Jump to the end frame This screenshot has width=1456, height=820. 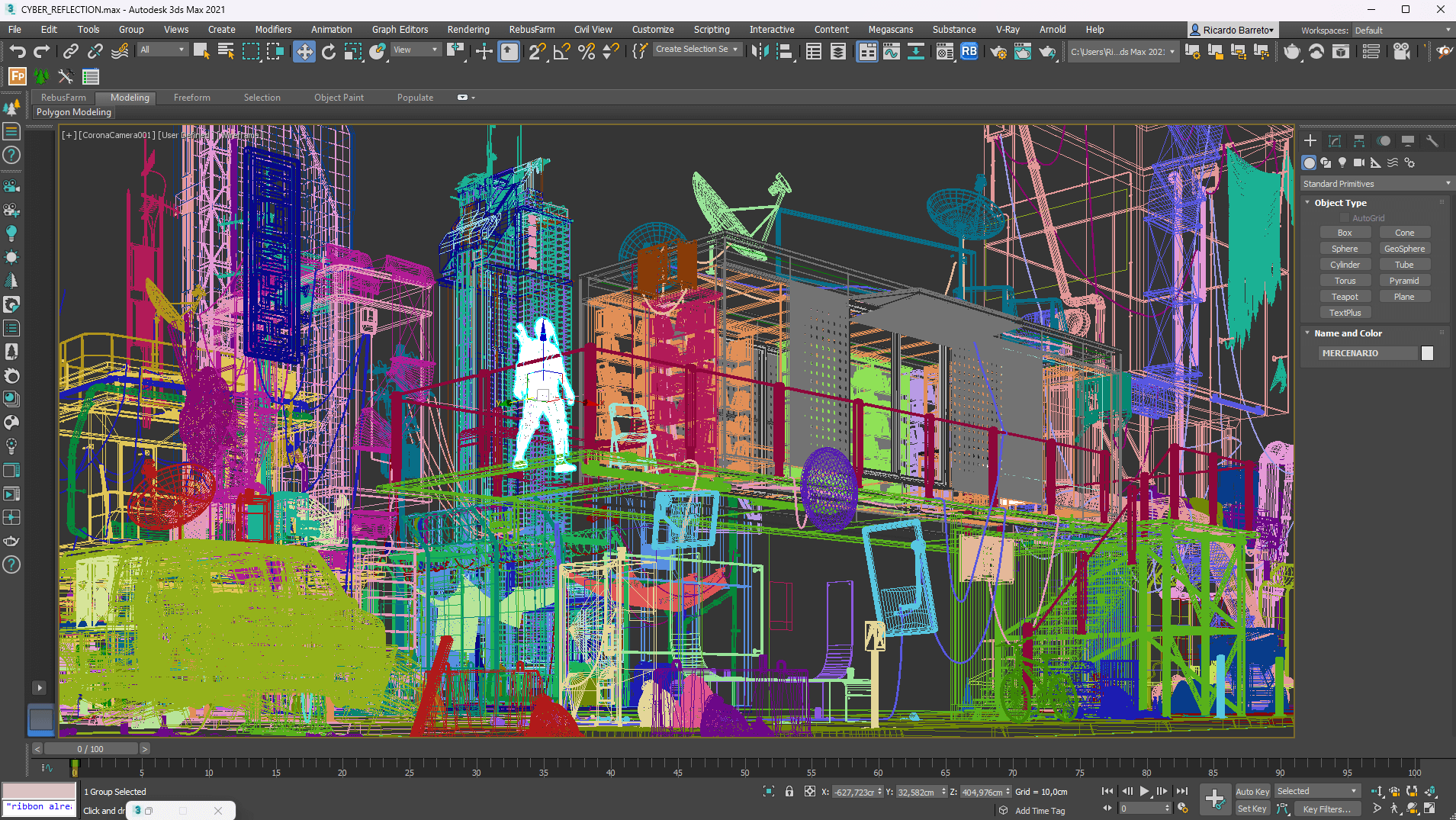tap(1181, 792)
